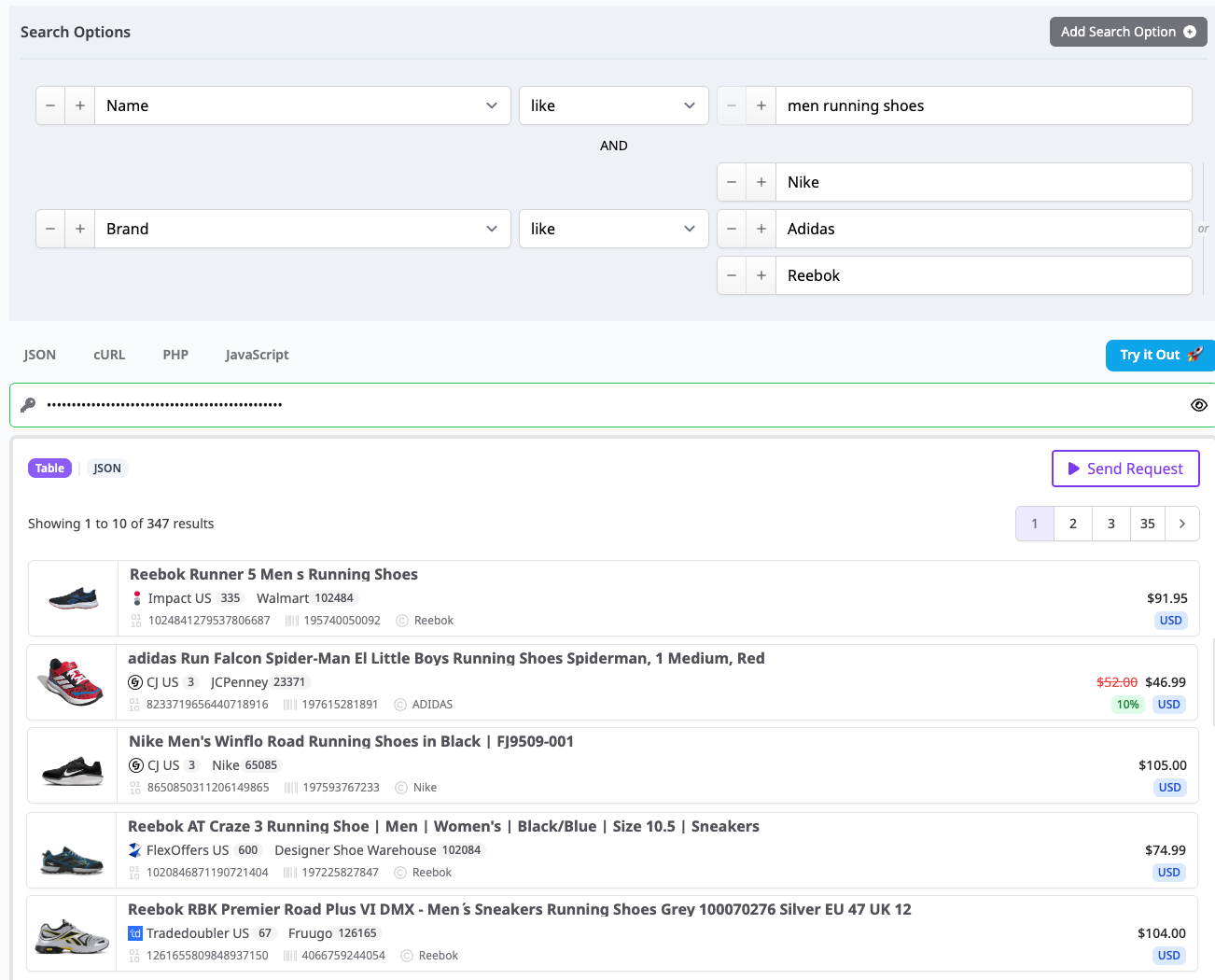1215x980 pixels.
Task: Go to next results page arrow
Action: [1182, 524]
